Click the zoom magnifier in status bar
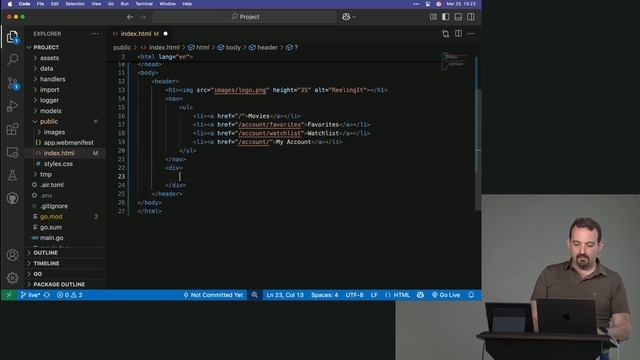This screenshot has width=640, height=360. (255, 295)
